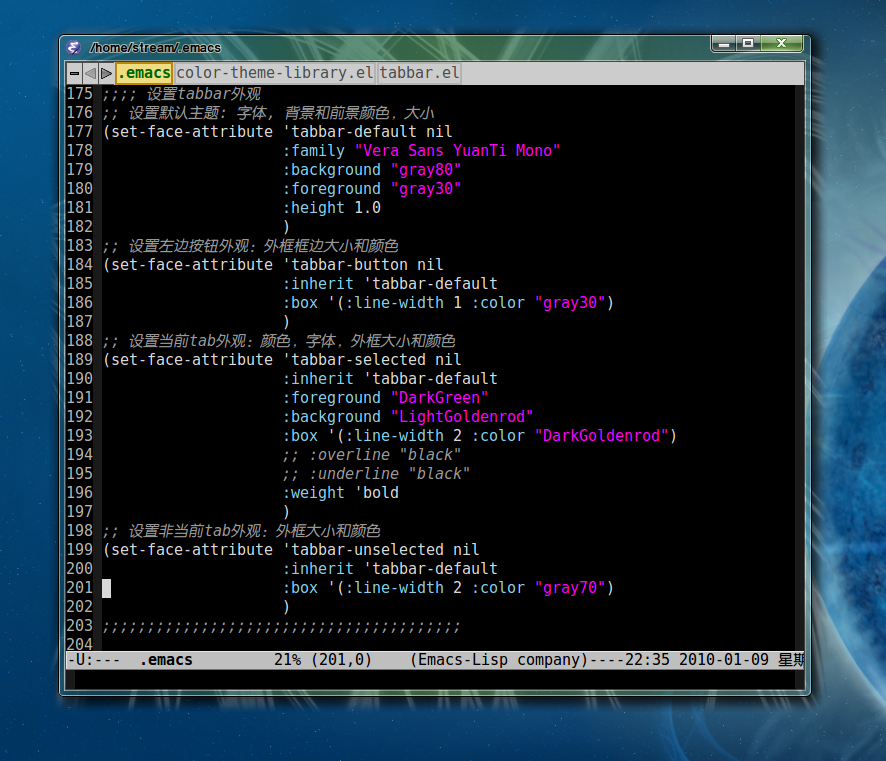This screenshot has width=886, height=761.
Task: Click the commented :underline "black" line
Action: pyautogui.click(x=376, y=474)
